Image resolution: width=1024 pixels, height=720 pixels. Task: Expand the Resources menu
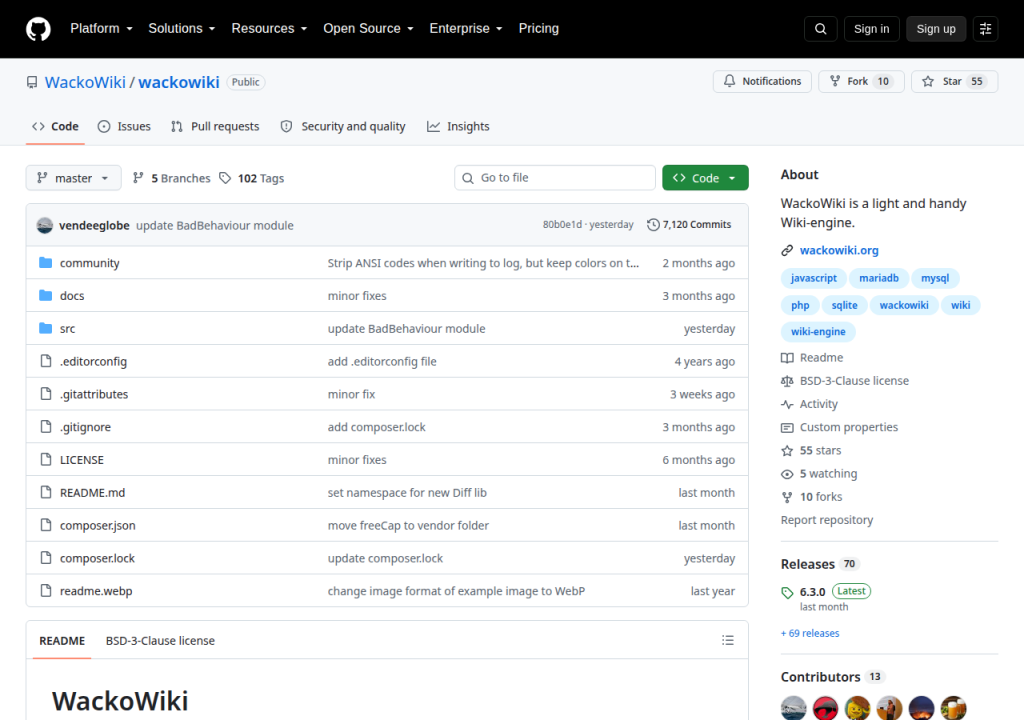[269, 28]
